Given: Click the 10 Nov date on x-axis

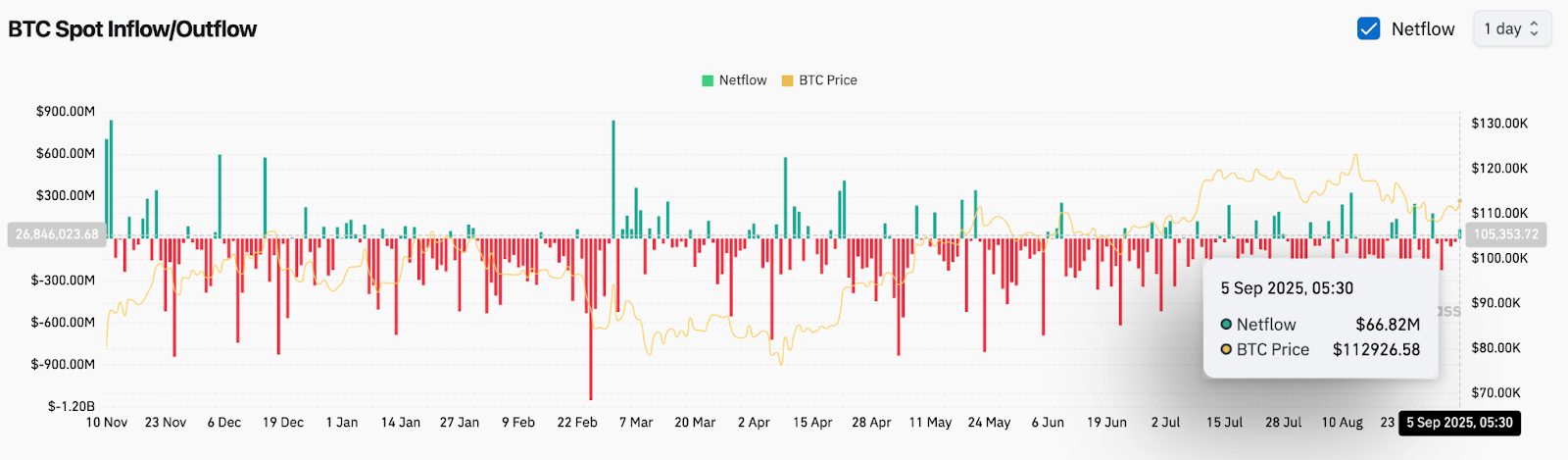Looking at the screenshot, I should click(x=107, y=423).
